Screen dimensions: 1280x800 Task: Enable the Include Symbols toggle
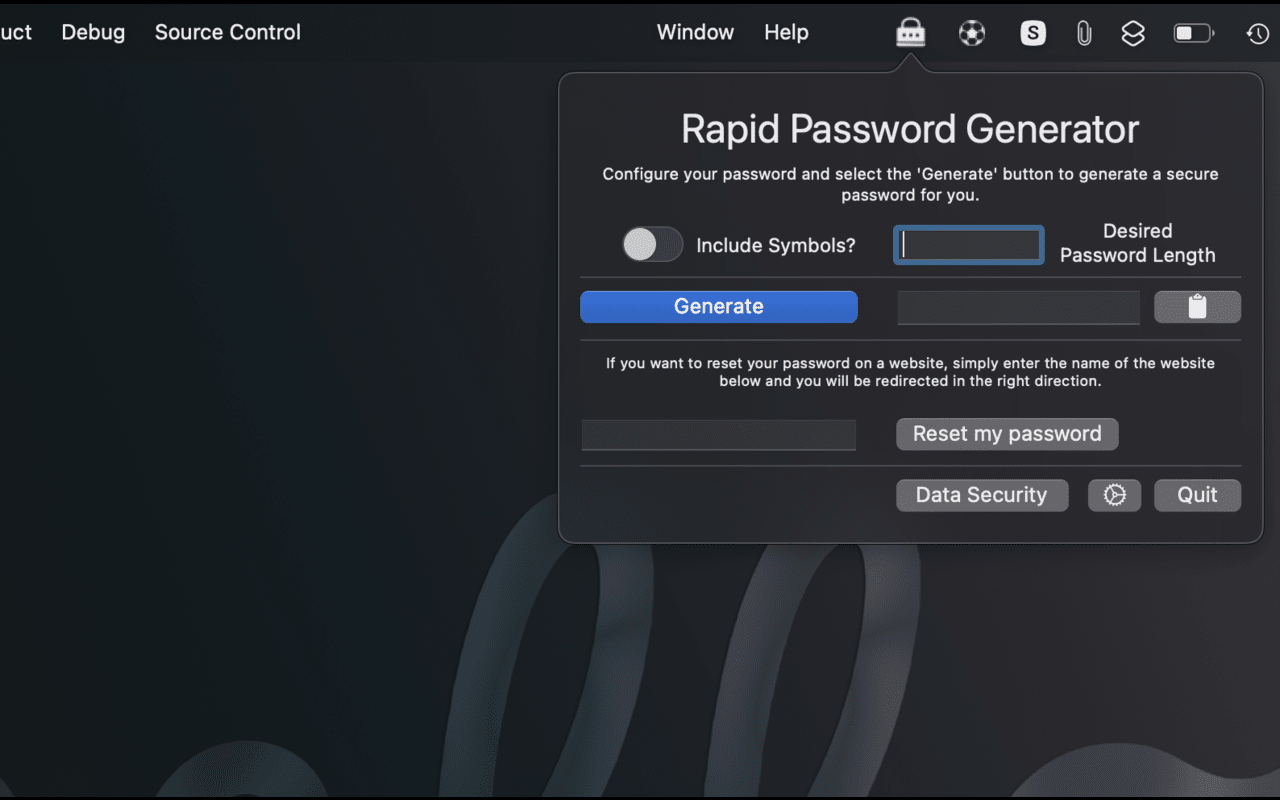pos(652,245)
